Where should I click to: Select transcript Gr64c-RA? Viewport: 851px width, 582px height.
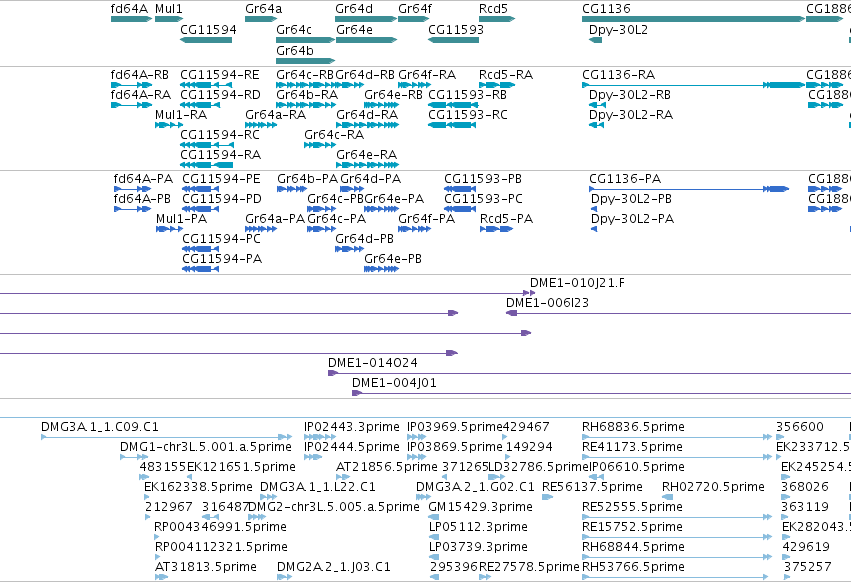tap(334, 135)
